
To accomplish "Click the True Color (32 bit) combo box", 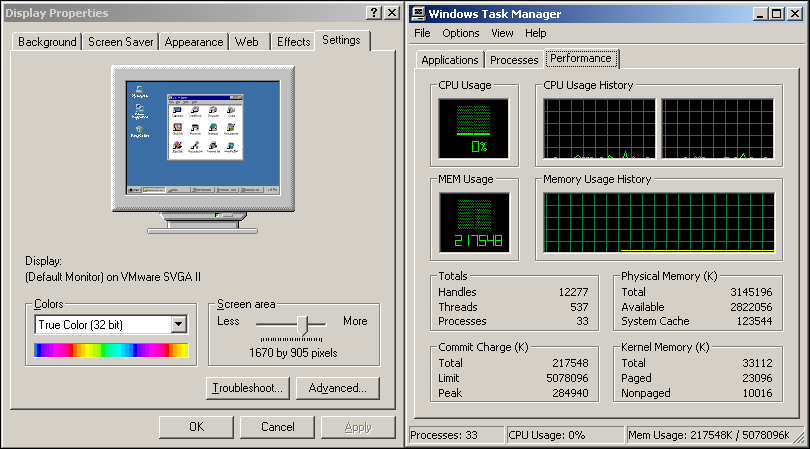I will tap(111, 324).
